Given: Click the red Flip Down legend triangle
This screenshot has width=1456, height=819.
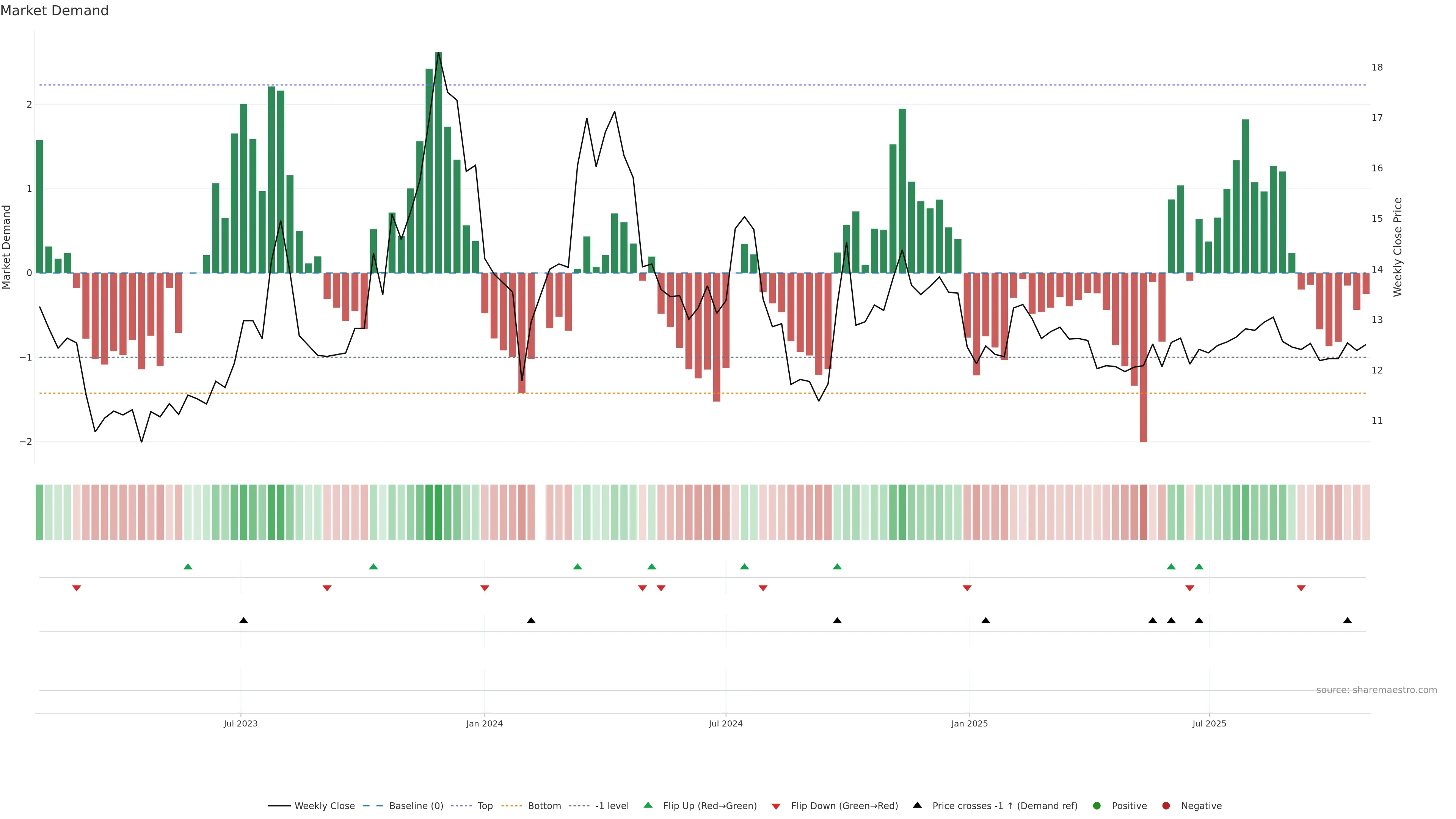Looking at the screenshot, I should pyautogui.click(x=776, y=806).
